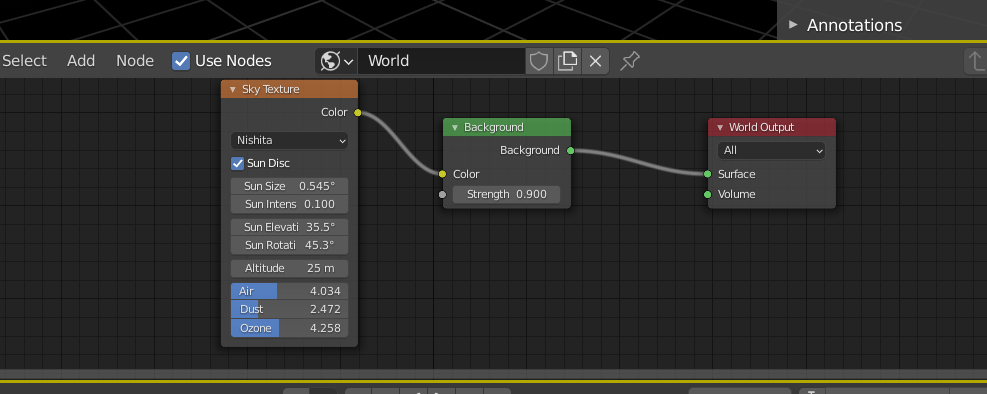Image resolution: width=987 pixels, height=394 pixels.
Task: Select the Sky Texture node header
Action: pos(290,89)
